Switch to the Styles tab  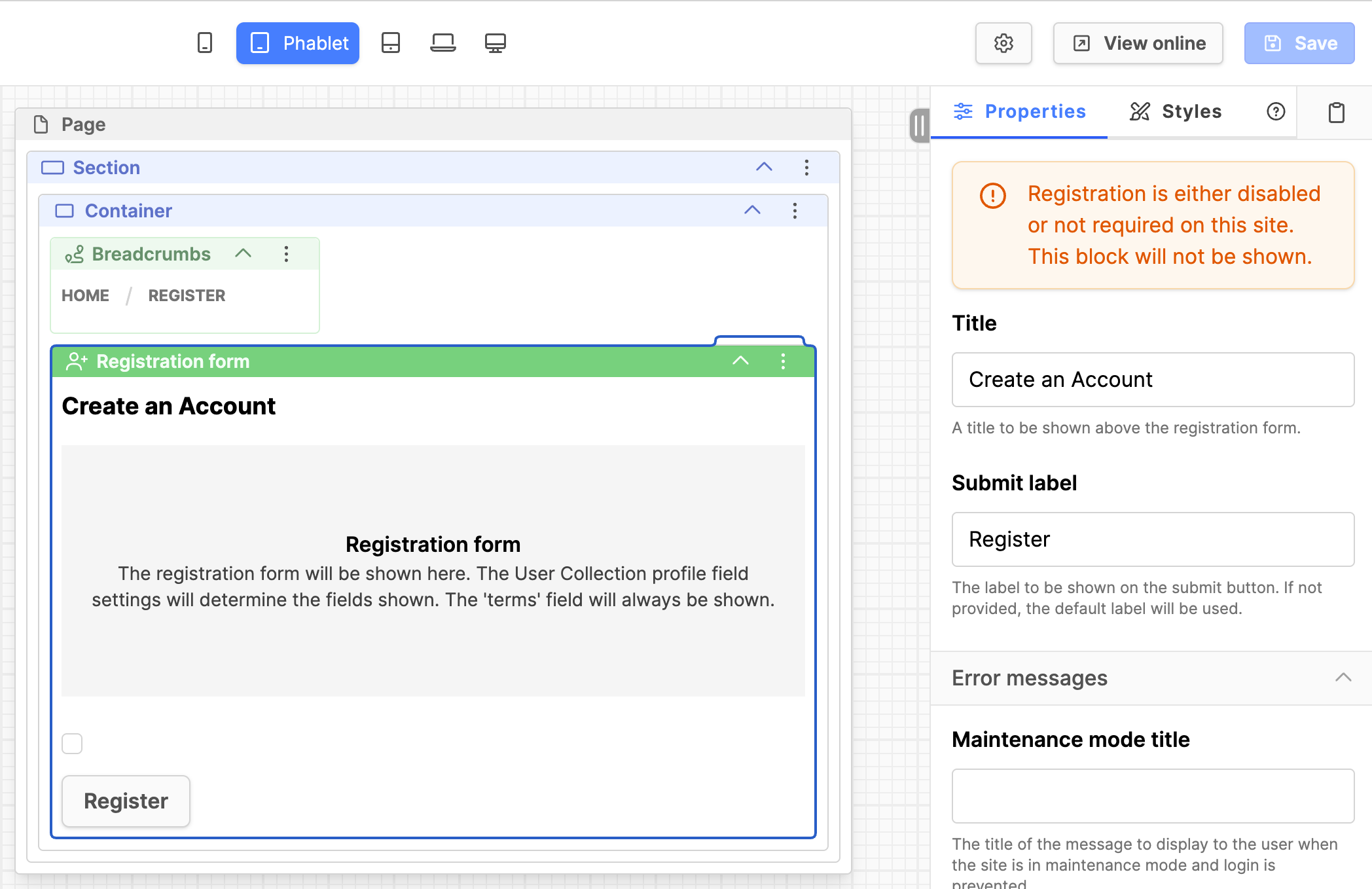(x=1176, y=111)
